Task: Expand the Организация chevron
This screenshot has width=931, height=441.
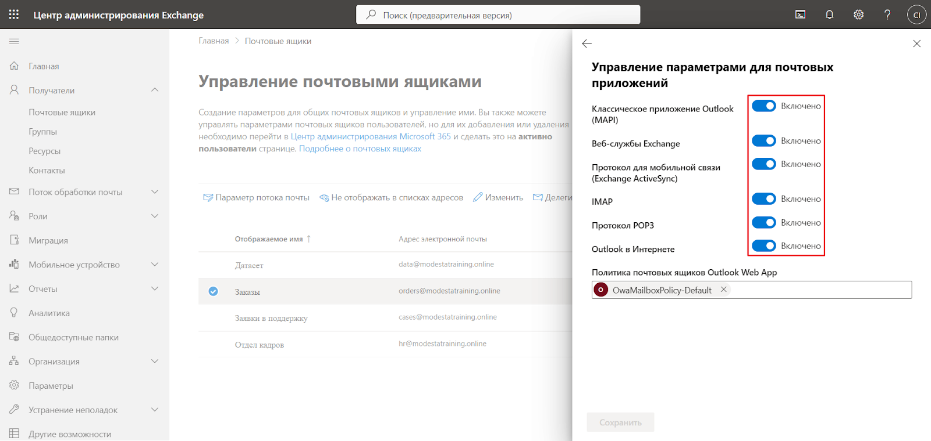Action: [155, 361]
